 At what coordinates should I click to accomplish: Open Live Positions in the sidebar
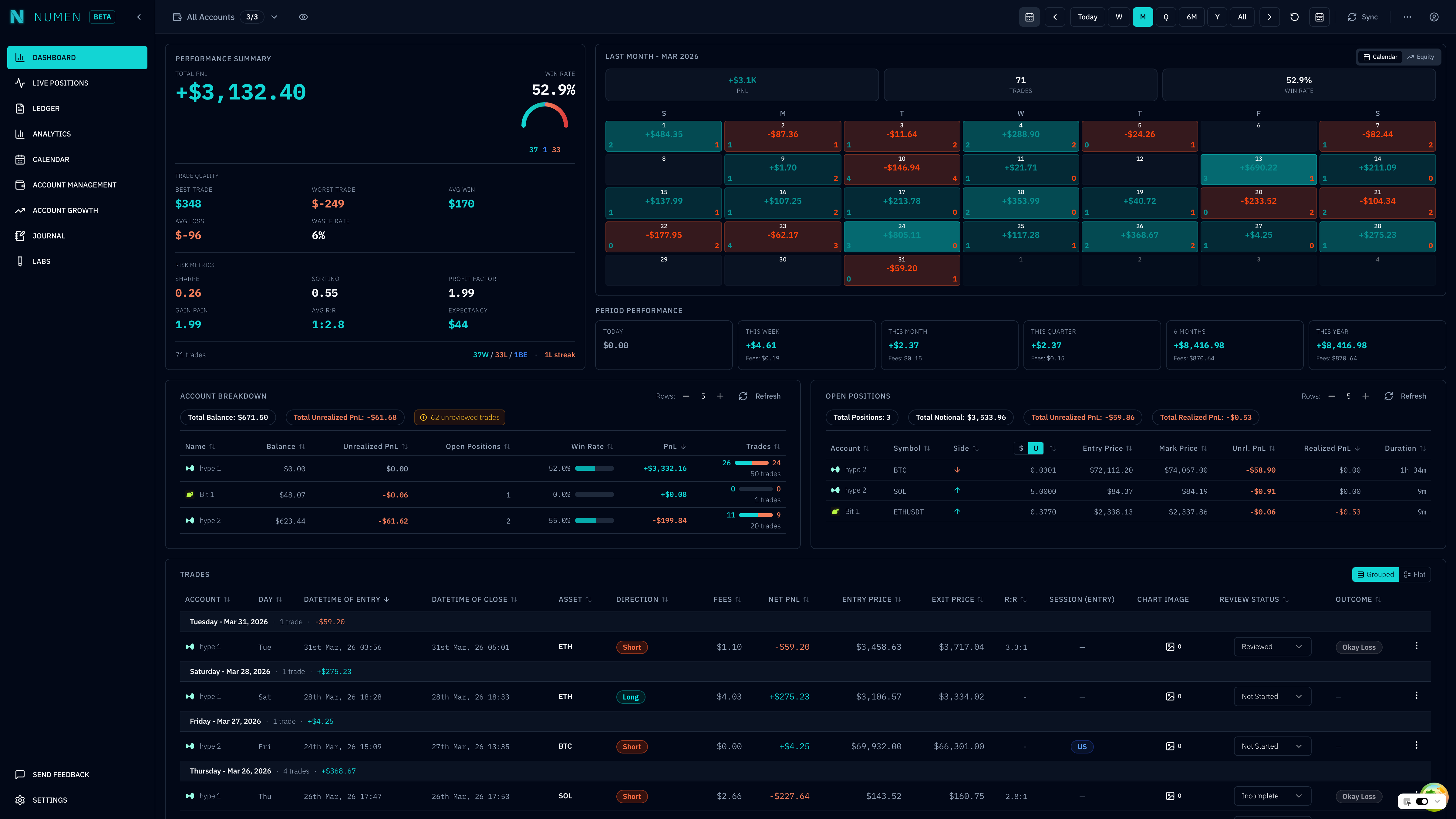tap(77, 83)
